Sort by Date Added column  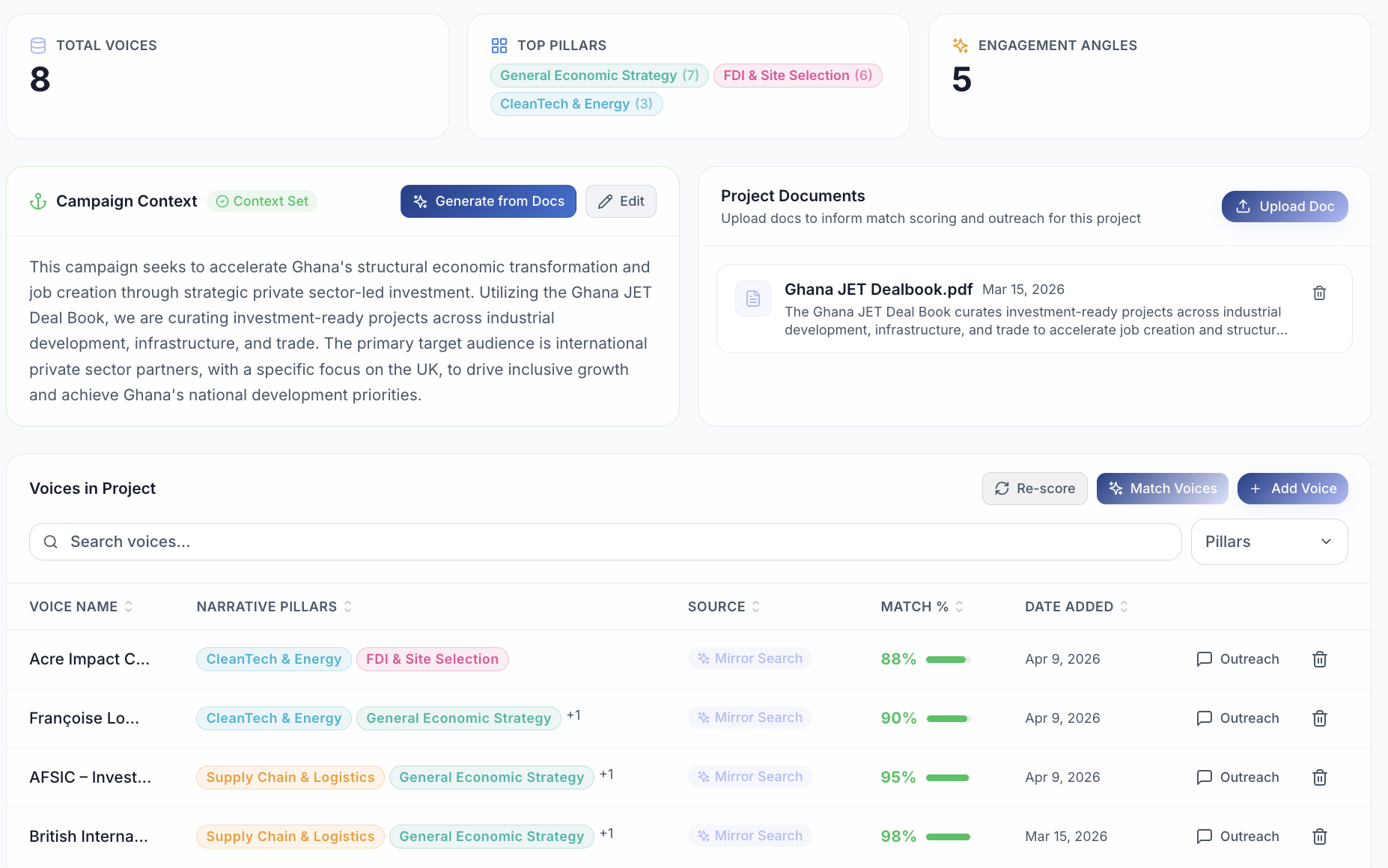pos(1077,607)
